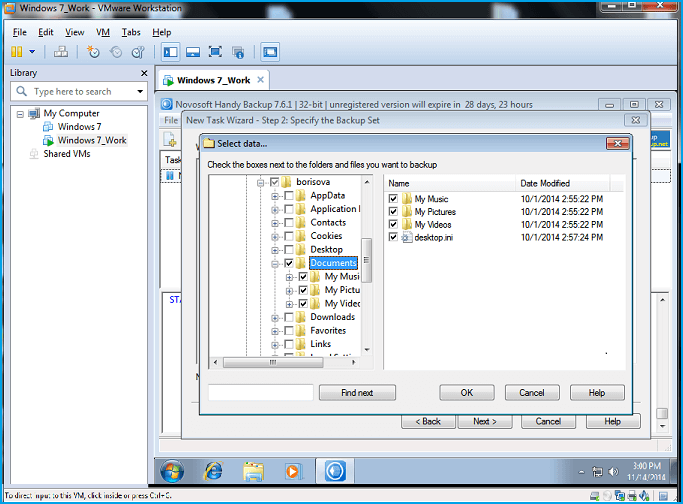Click the folder tree vertical scrollbar thumb
Screen dimensions: 683x504
click(367, 260)
